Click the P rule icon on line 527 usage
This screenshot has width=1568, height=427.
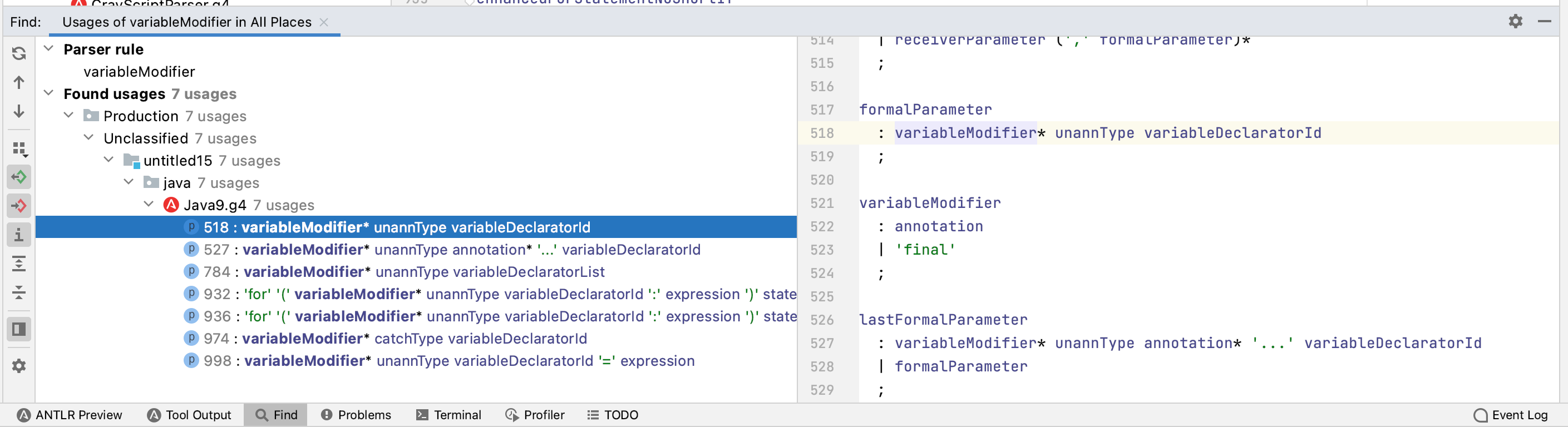[191, 250]
